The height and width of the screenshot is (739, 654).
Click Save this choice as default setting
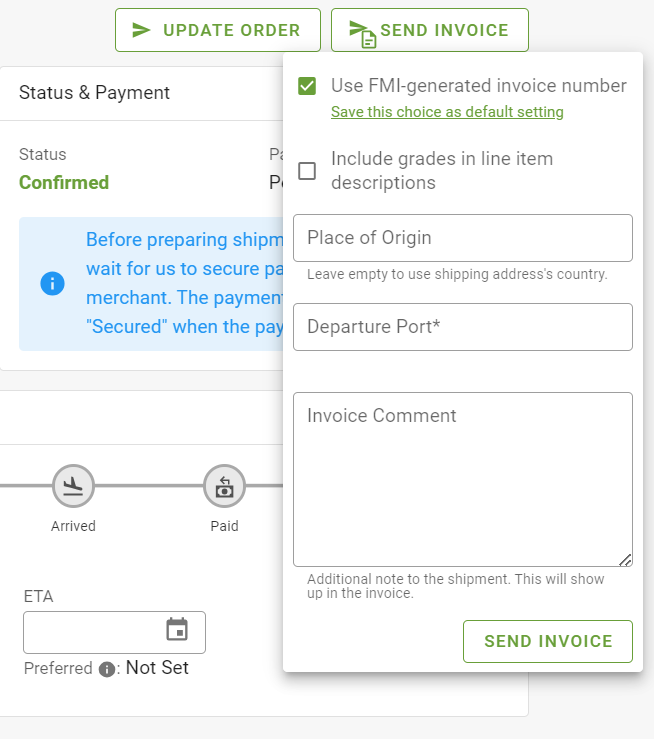(x=447, y=112)
